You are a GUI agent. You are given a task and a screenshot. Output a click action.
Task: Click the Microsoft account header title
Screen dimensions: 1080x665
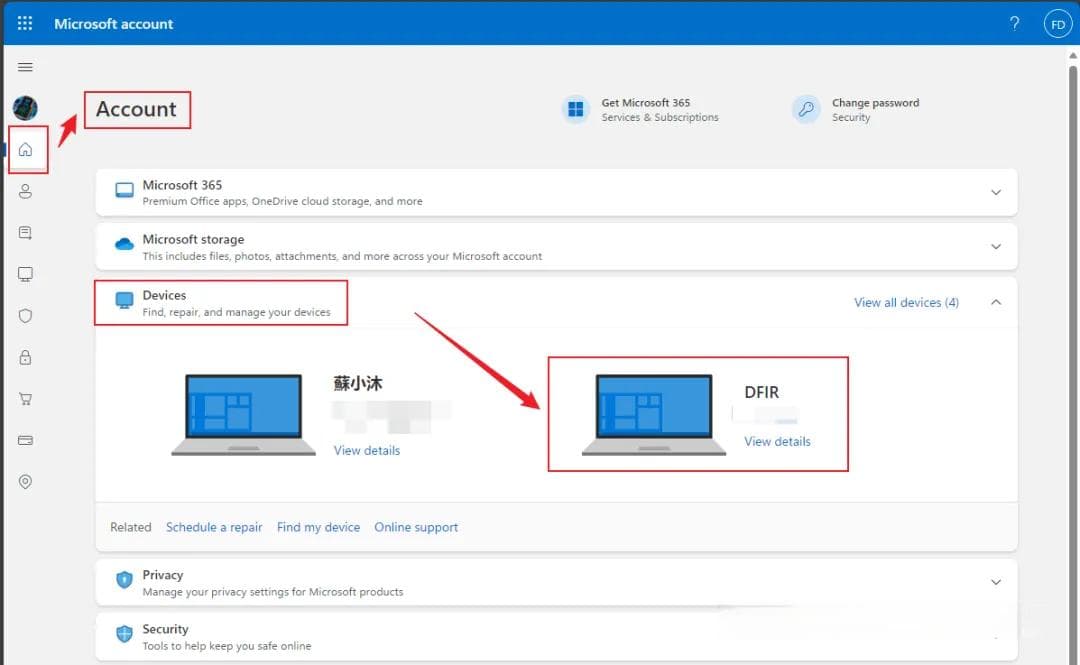tap(114, 23)
